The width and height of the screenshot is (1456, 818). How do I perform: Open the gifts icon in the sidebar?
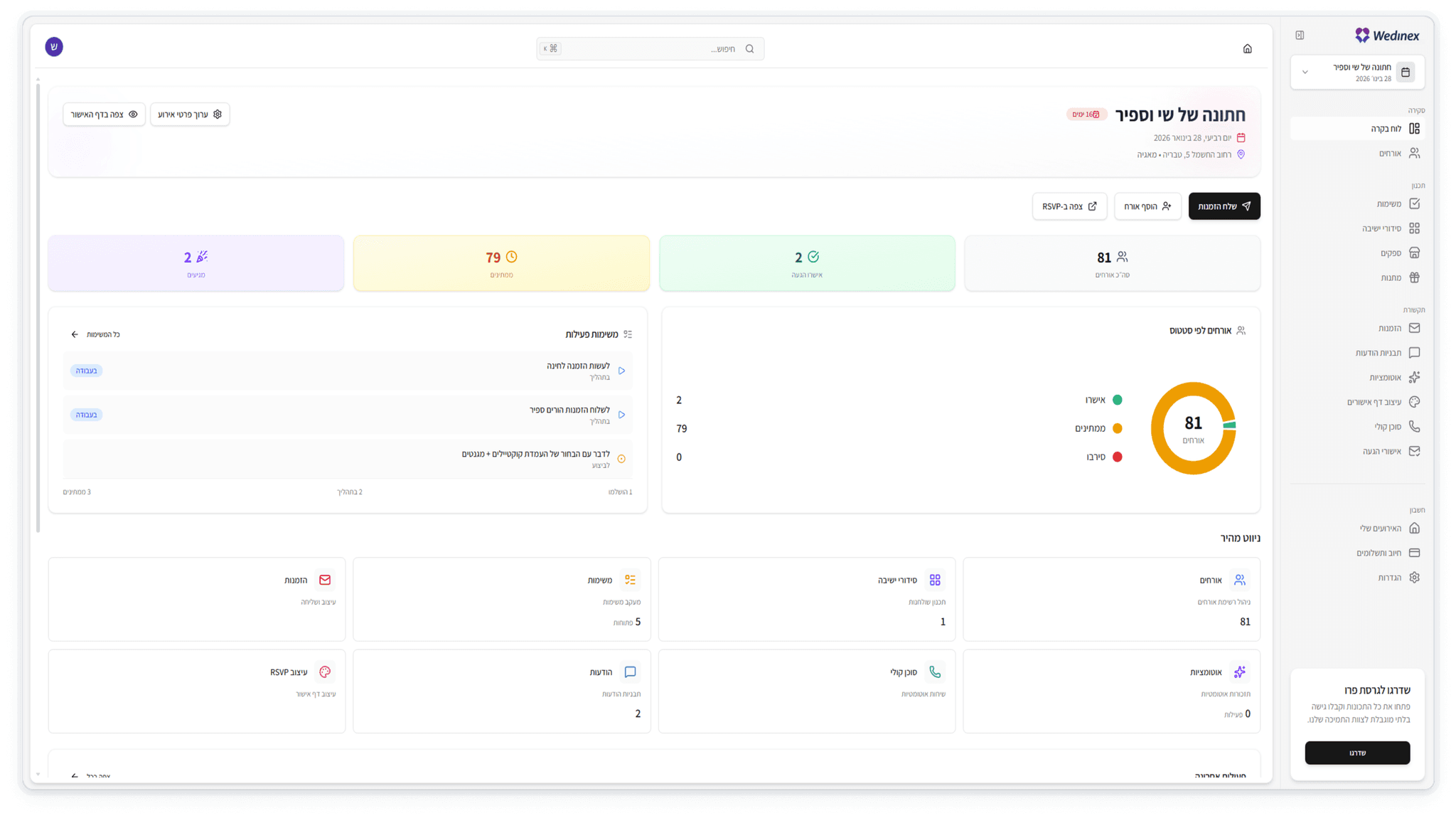click(1414, 278)
